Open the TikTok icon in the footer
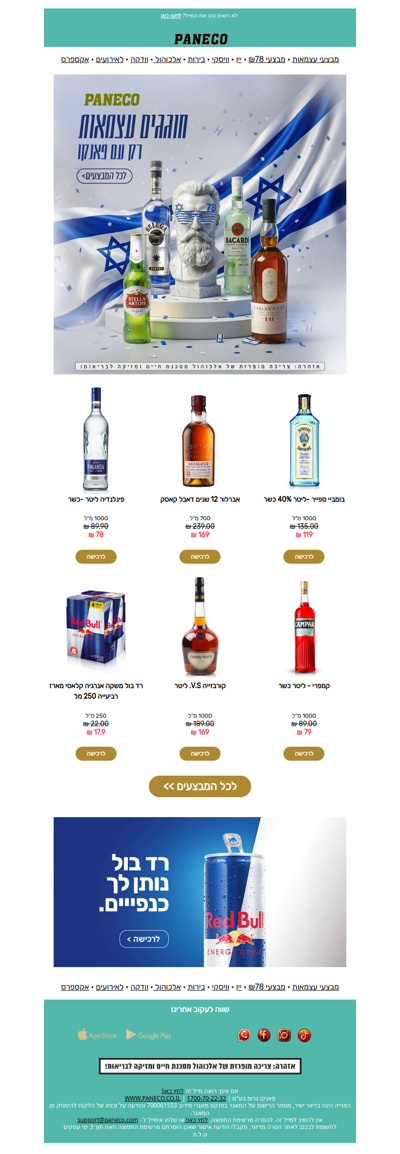 (304, 1035)
